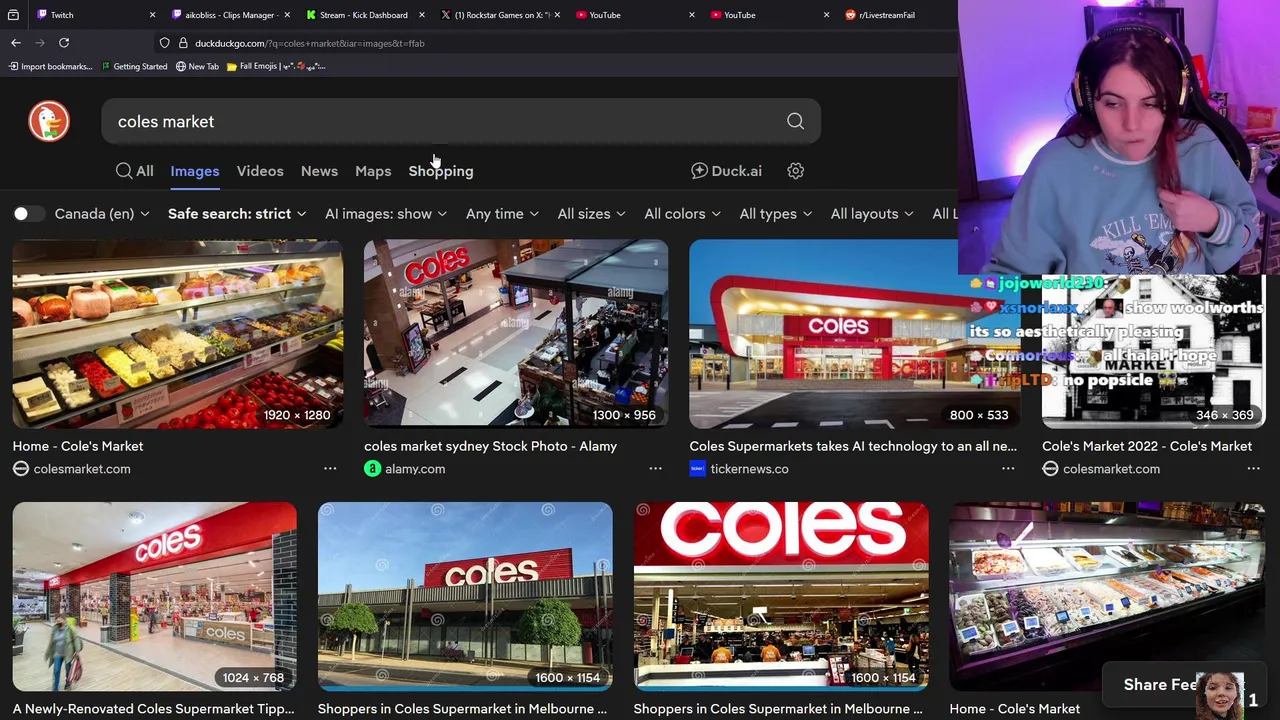
Task: Expand the All colors filter
Action: (682, 214)
